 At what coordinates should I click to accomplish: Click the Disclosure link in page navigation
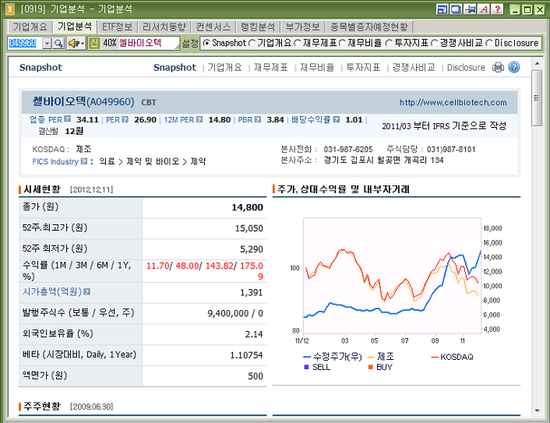(x=466, y=67)
